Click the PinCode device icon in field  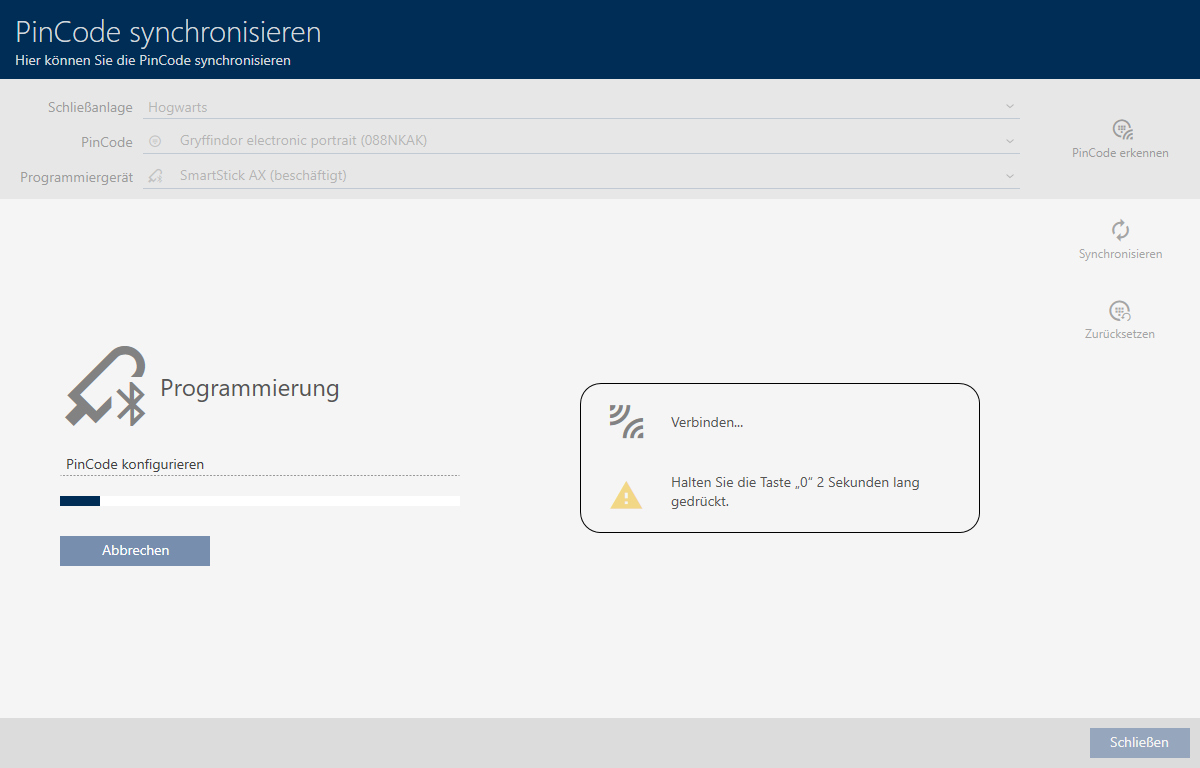tap(155, 141)
